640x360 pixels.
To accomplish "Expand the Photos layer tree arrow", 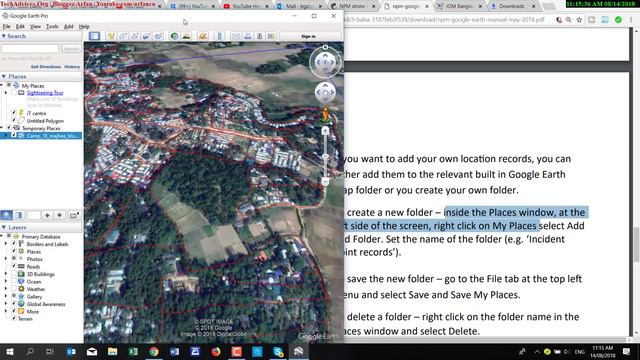I will pyautogui.click(x=6, y=259).
